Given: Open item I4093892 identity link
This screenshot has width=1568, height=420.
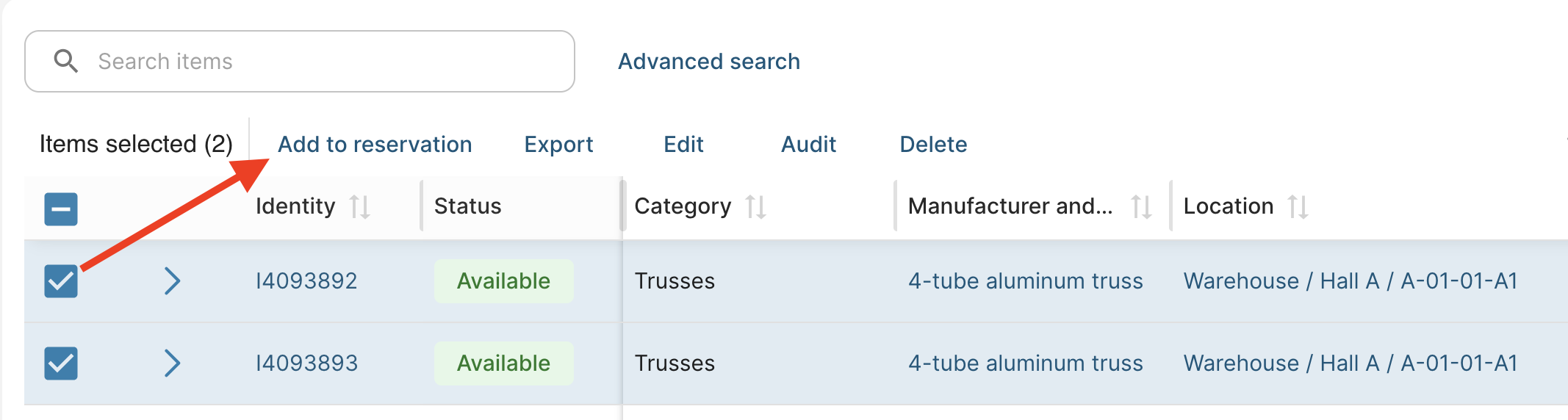Looking at the screenshot, I should tap(306, 281).
